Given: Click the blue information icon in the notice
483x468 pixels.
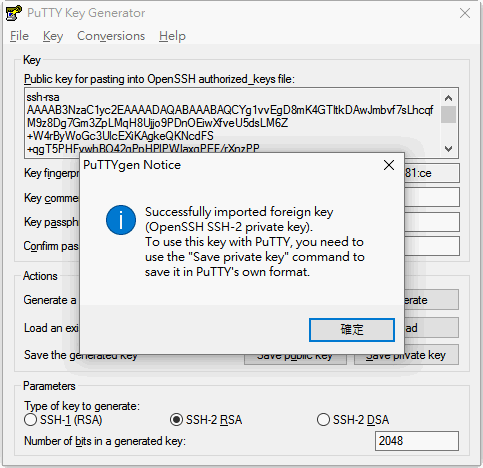Looking at the screenshot, I should pyautogui.click(x=121, y=220).
